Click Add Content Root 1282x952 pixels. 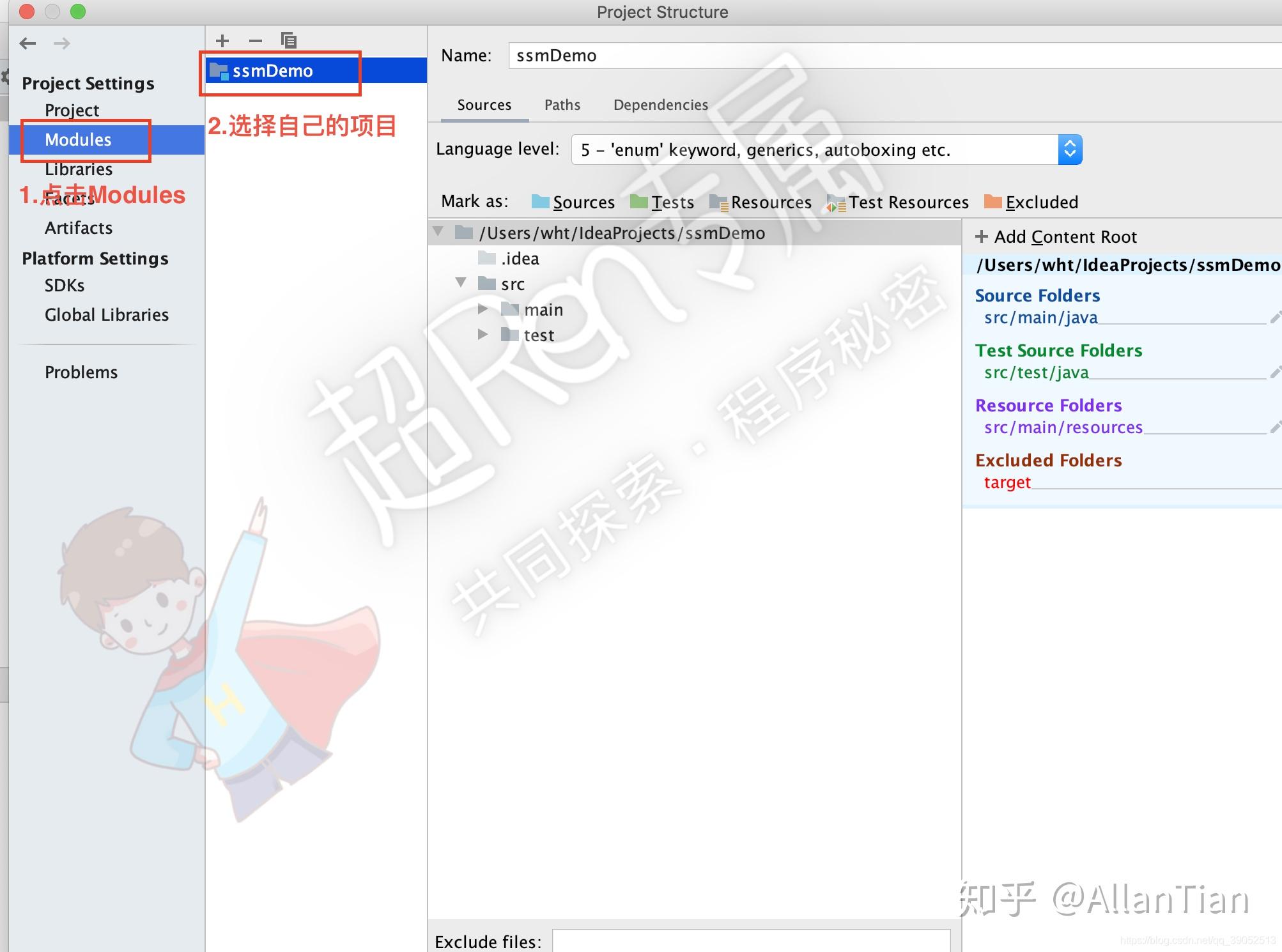pos(1056,237)
